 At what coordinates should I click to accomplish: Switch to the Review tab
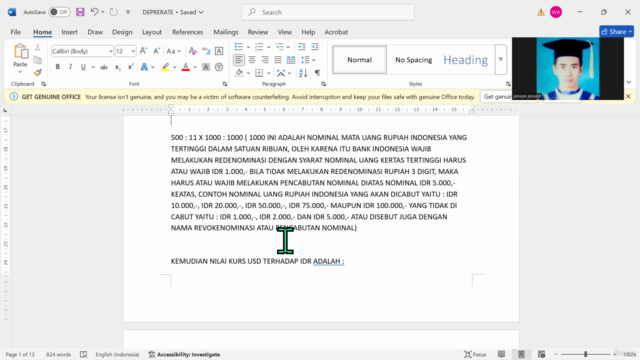click(258, 32)
